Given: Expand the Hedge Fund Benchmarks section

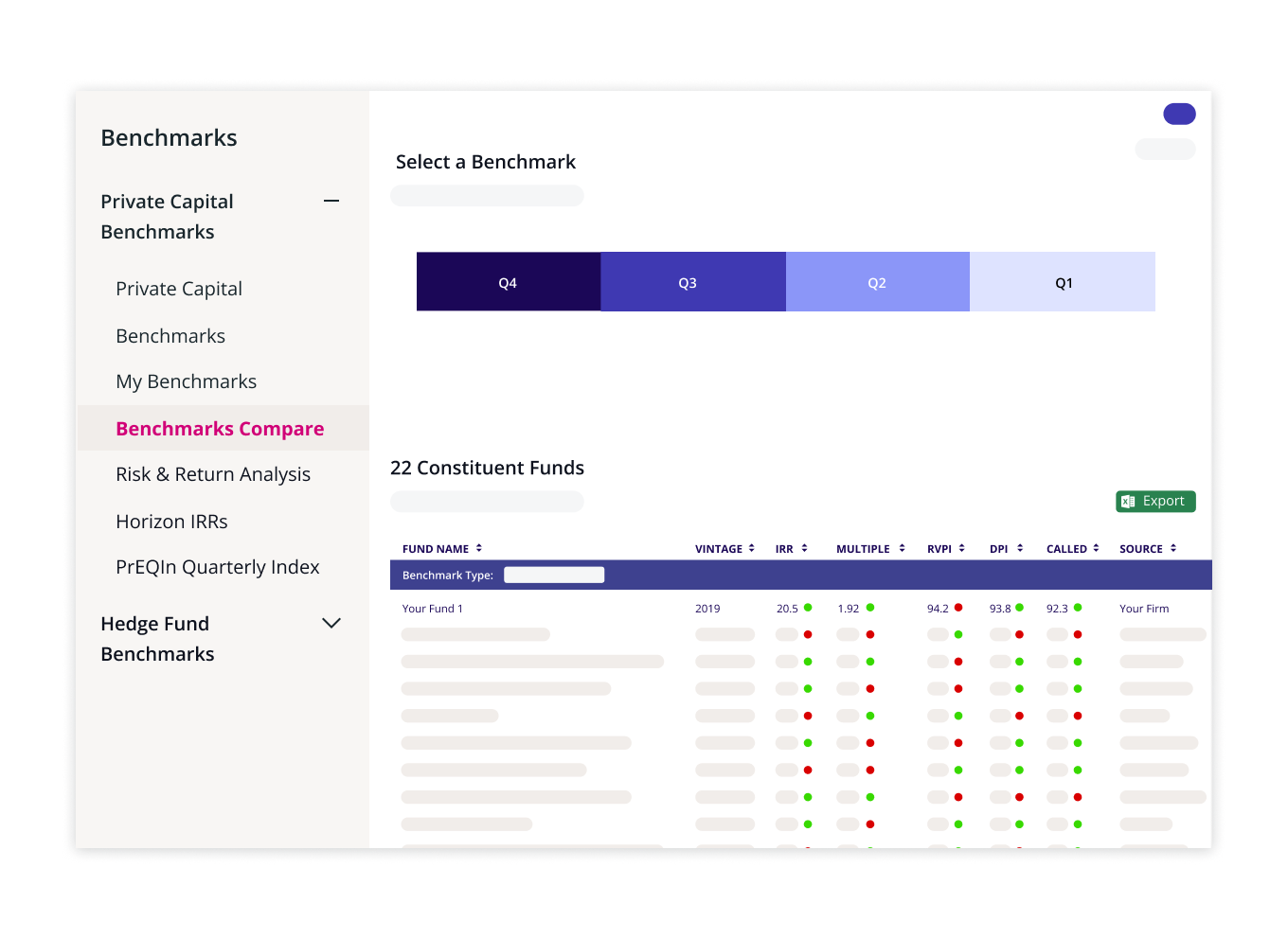Looking at the screenshot, I should 331,623.
